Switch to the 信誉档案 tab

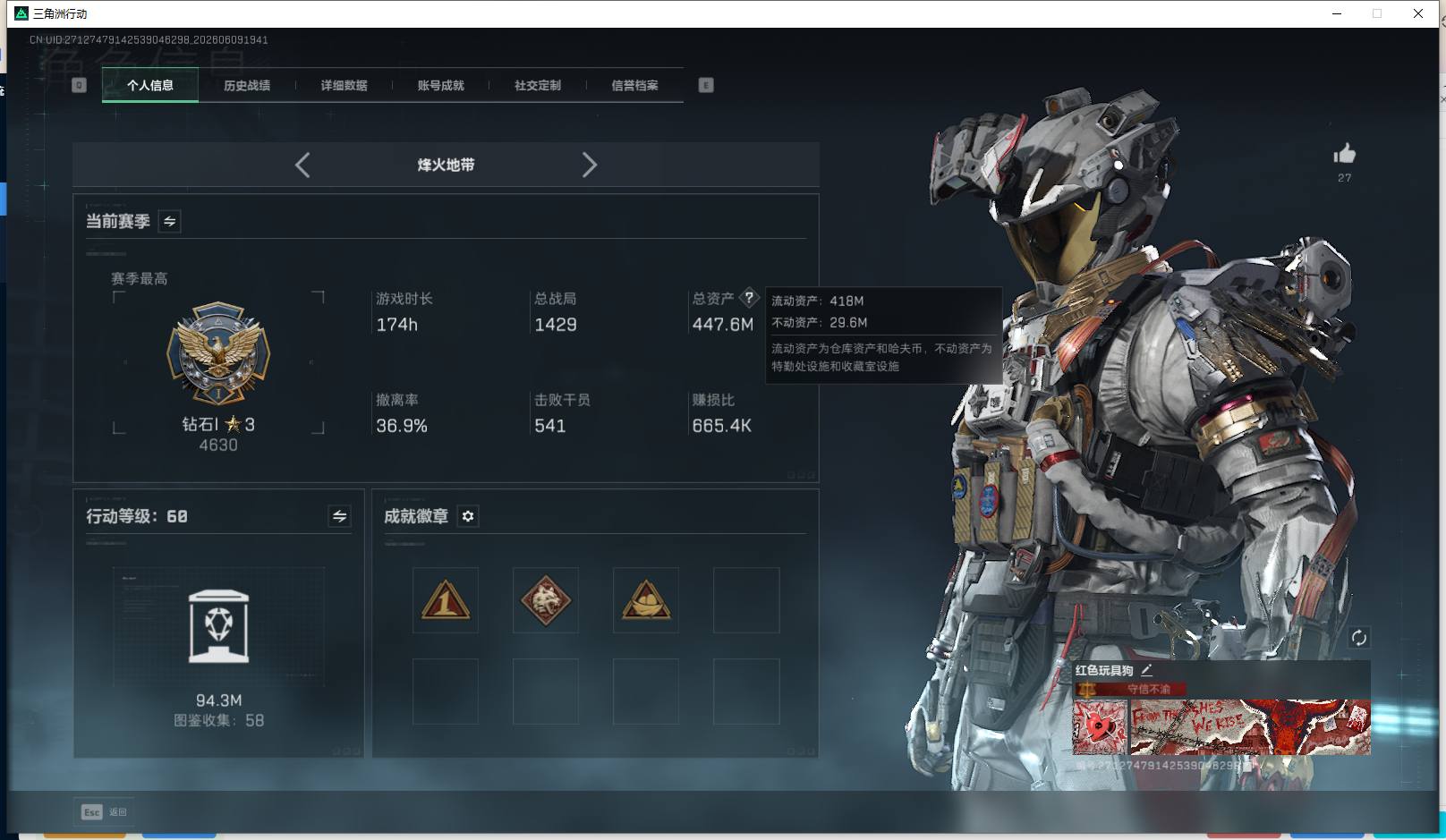(634, 85)
